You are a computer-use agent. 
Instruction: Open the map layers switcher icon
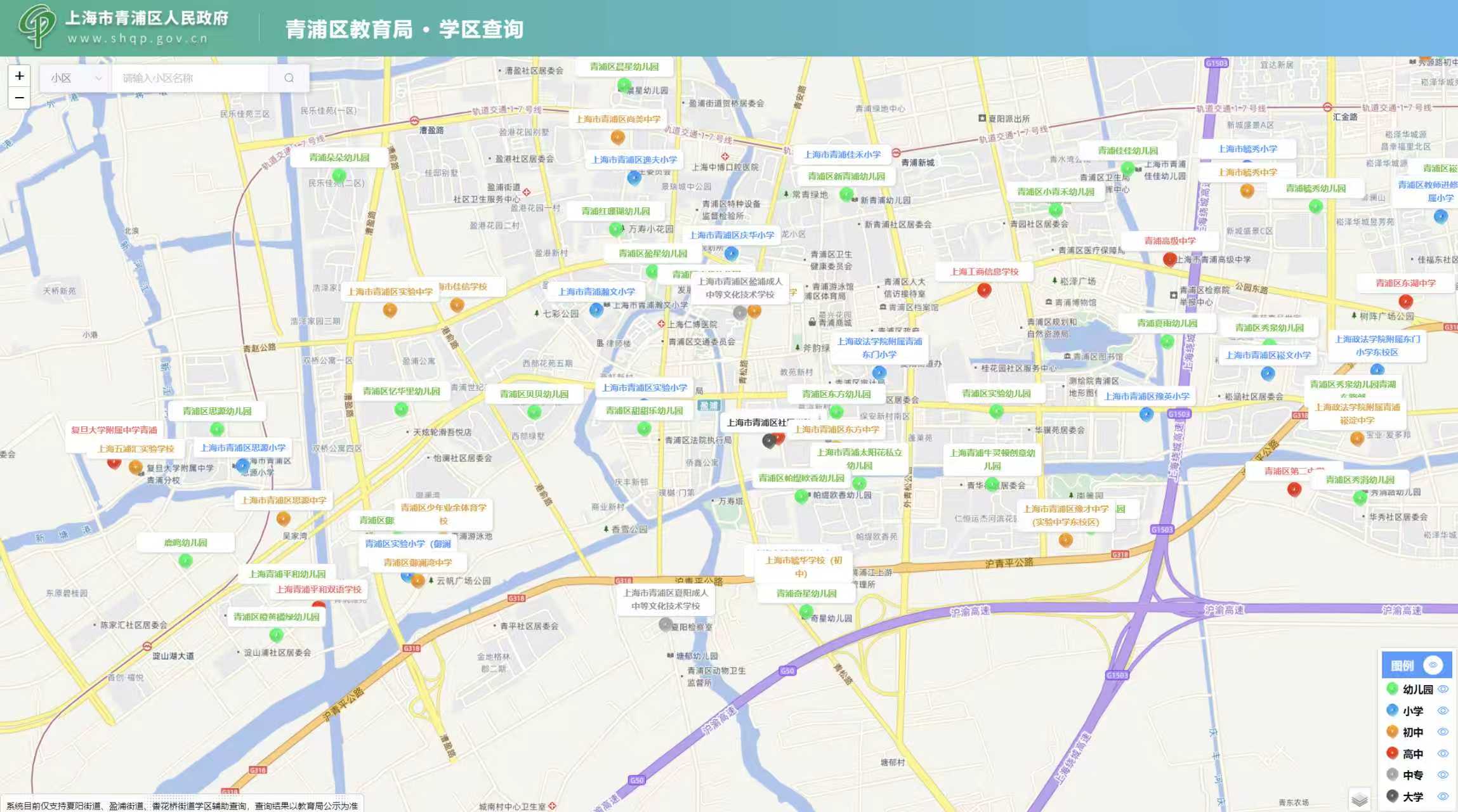click(1359, 799)
